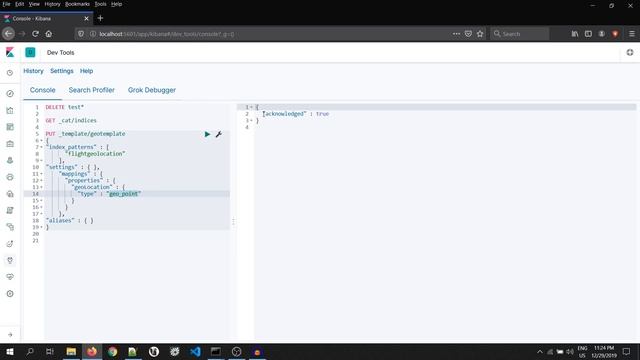The width and height of the screenshot is (640, 360).
Task: Open Firefox Bookmarks menu
Action: pos(77,4)
